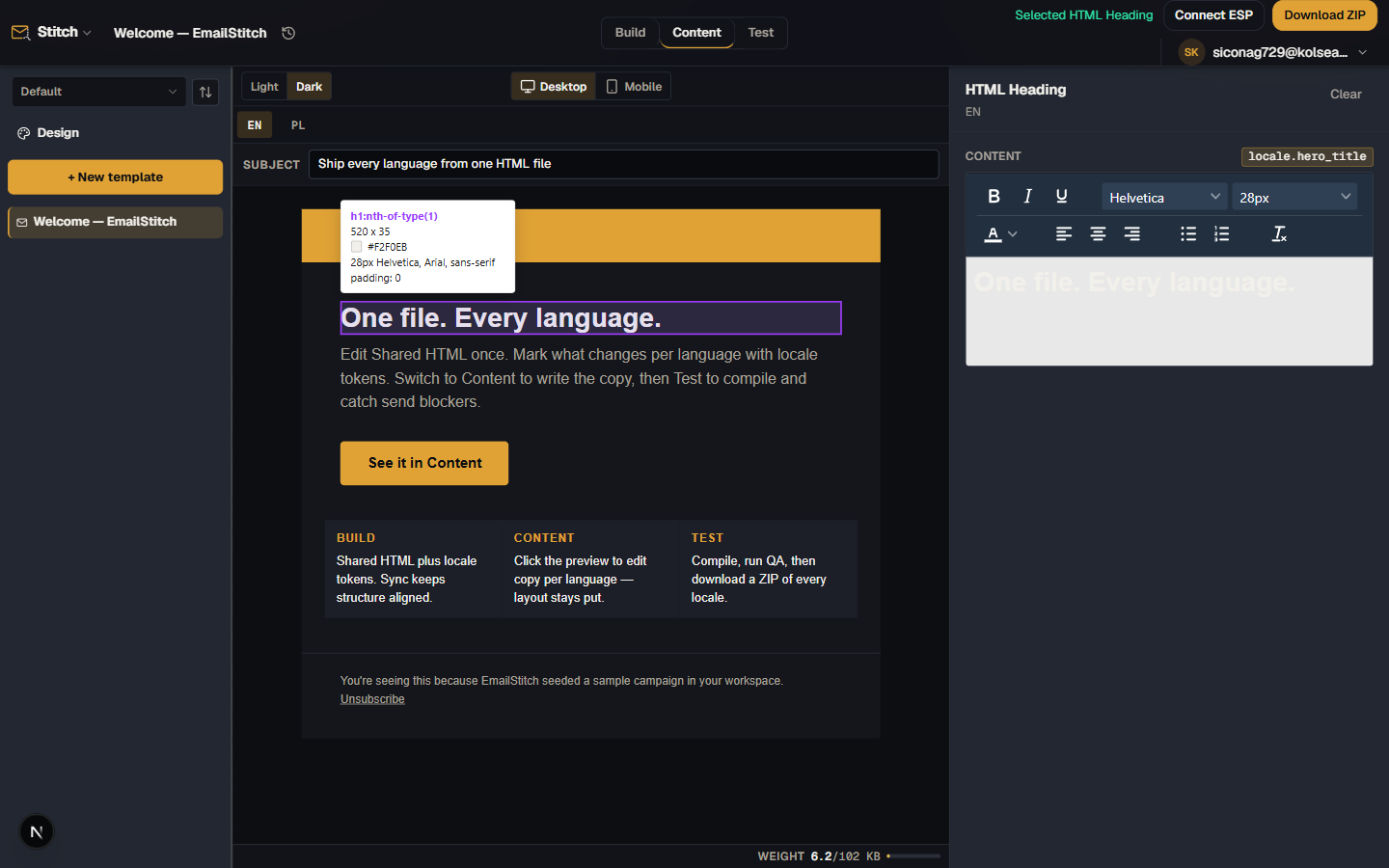Toggle italic formatting in editor
The width and height of the screenshot is (1389, 868).
click(x=1028, y=196)
